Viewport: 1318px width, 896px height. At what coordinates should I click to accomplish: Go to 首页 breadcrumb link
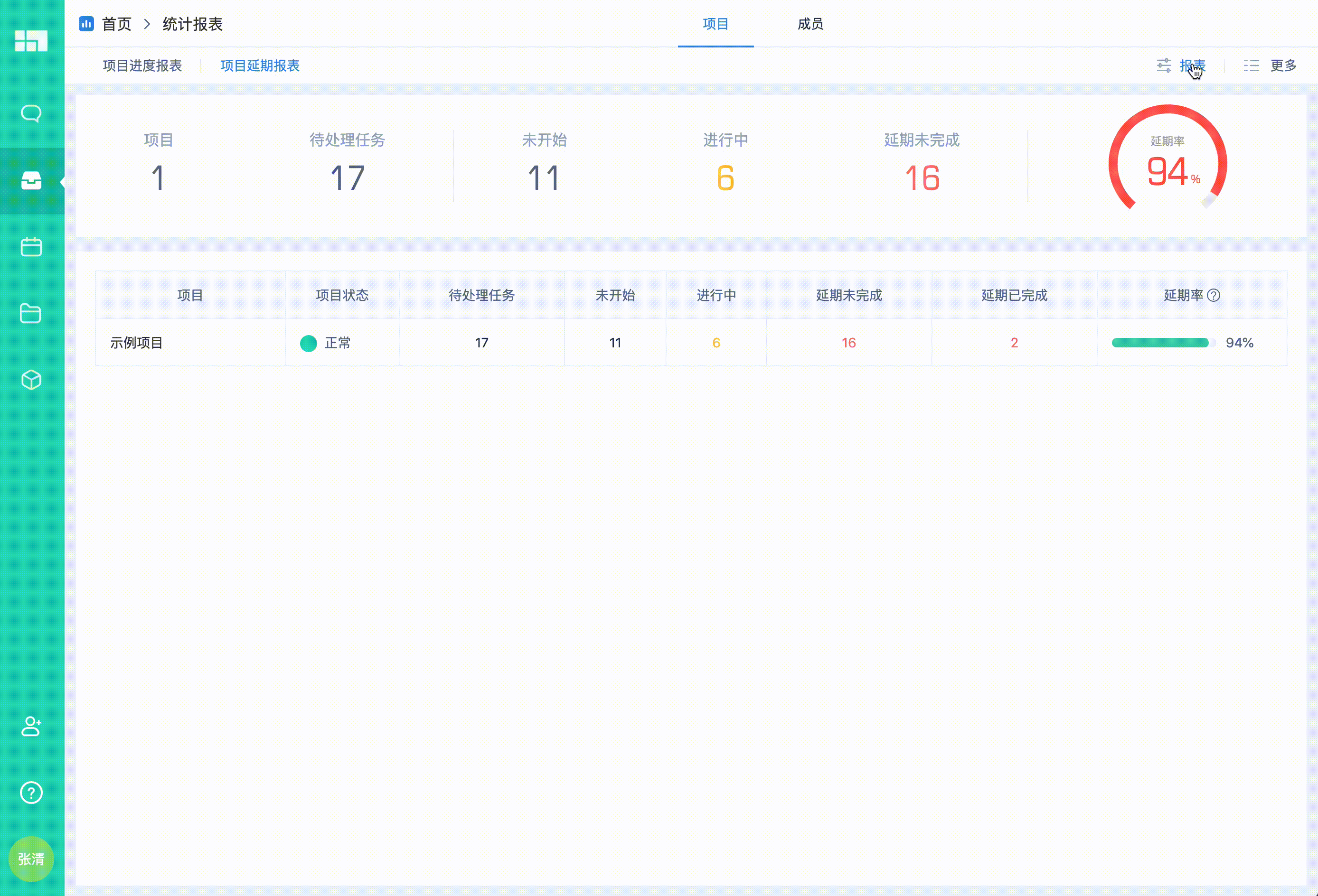coord(117,24)
